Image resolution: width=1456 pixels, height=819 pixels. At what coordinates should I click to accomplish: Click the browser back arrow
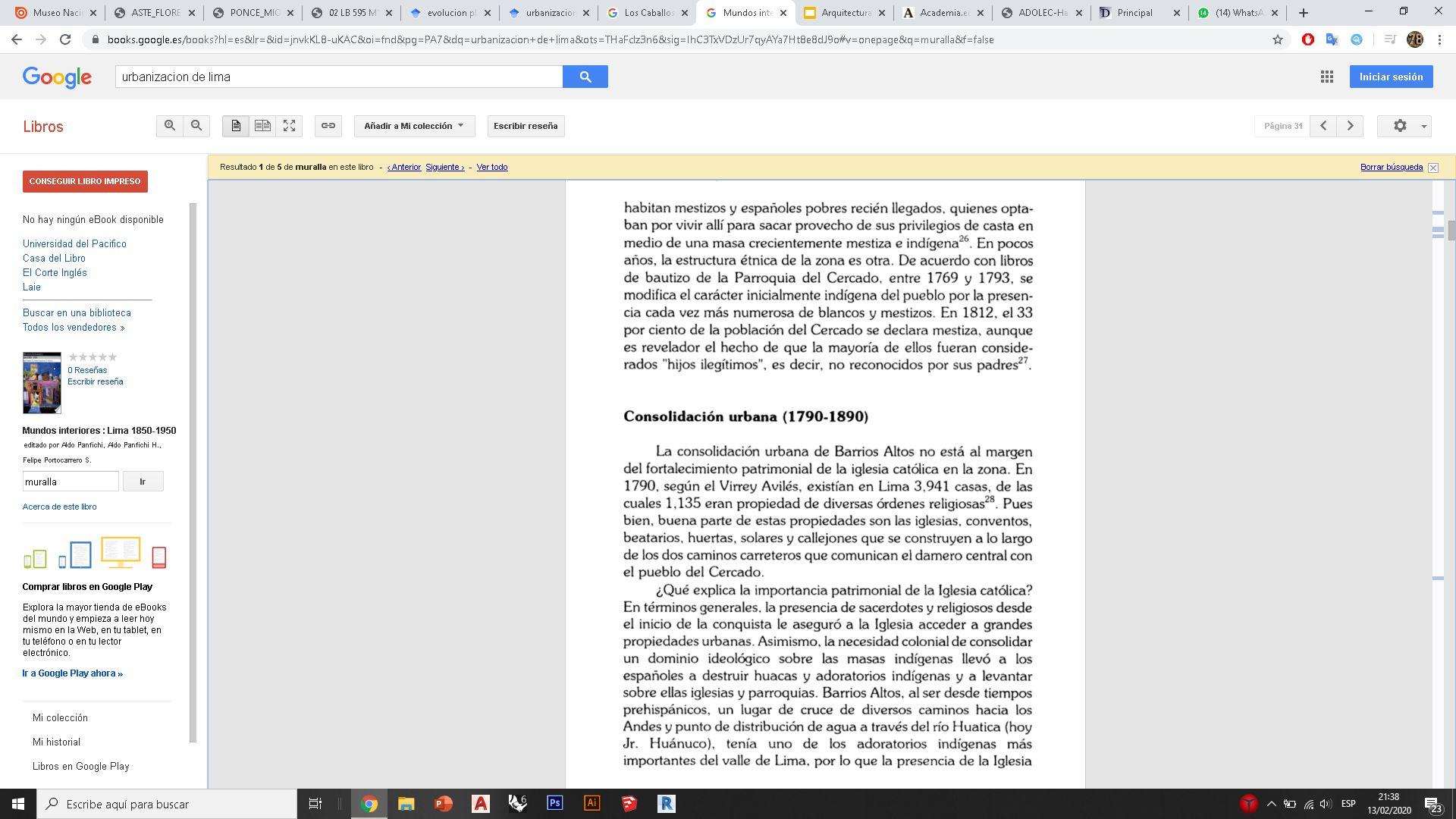[17, 39]
